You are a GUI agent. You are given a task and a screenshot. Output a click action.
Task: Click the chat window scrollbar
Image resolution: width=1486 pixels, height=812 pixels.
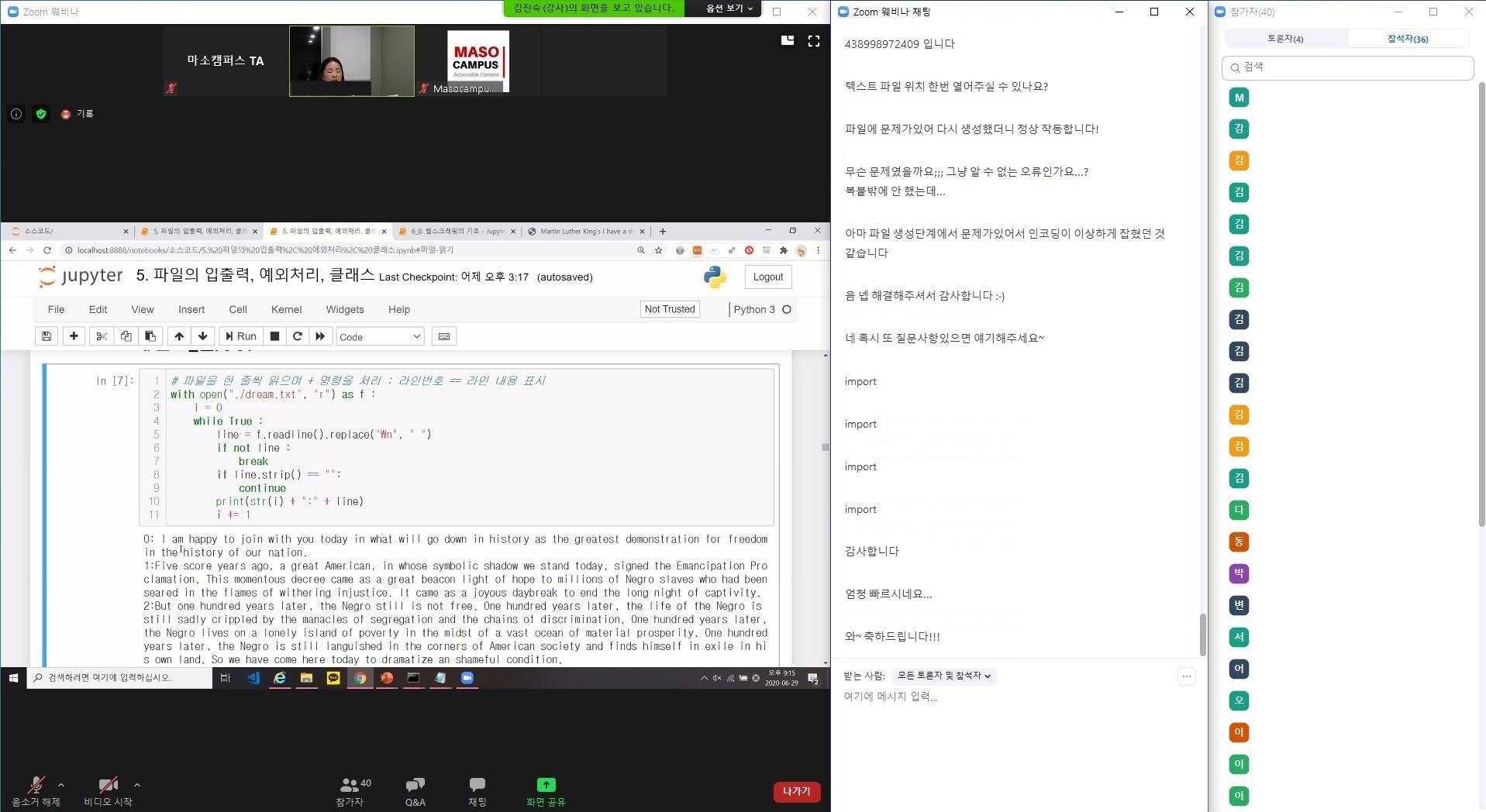click(x=1202, y=634)
